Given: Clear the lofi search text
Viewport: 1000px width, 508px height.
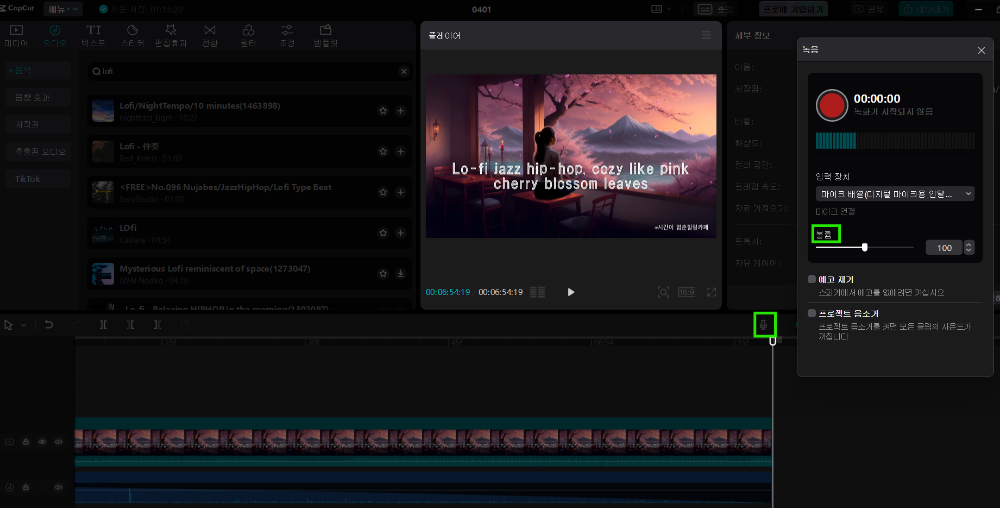Looking at the screenshot, I should [404, 71].
